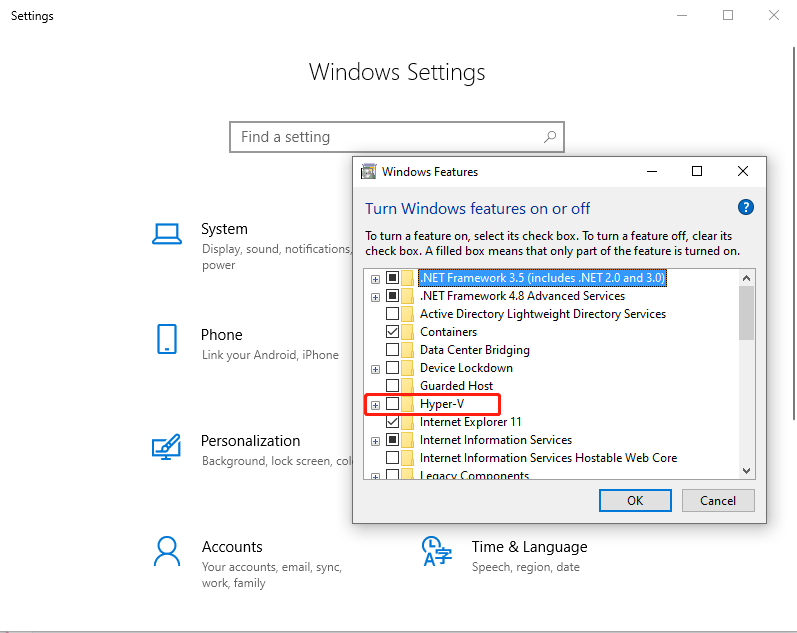
Task: Enable Device Lockdown checkbox
Action: coord(392,368)
